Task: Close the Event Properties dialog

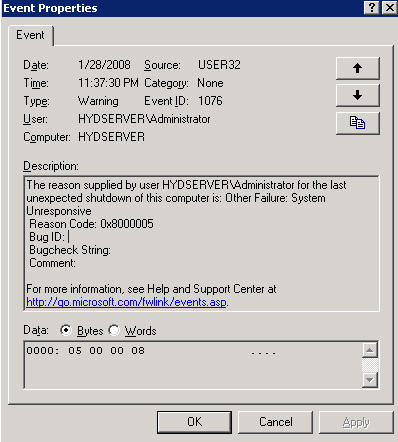Action: pos(389,8)
